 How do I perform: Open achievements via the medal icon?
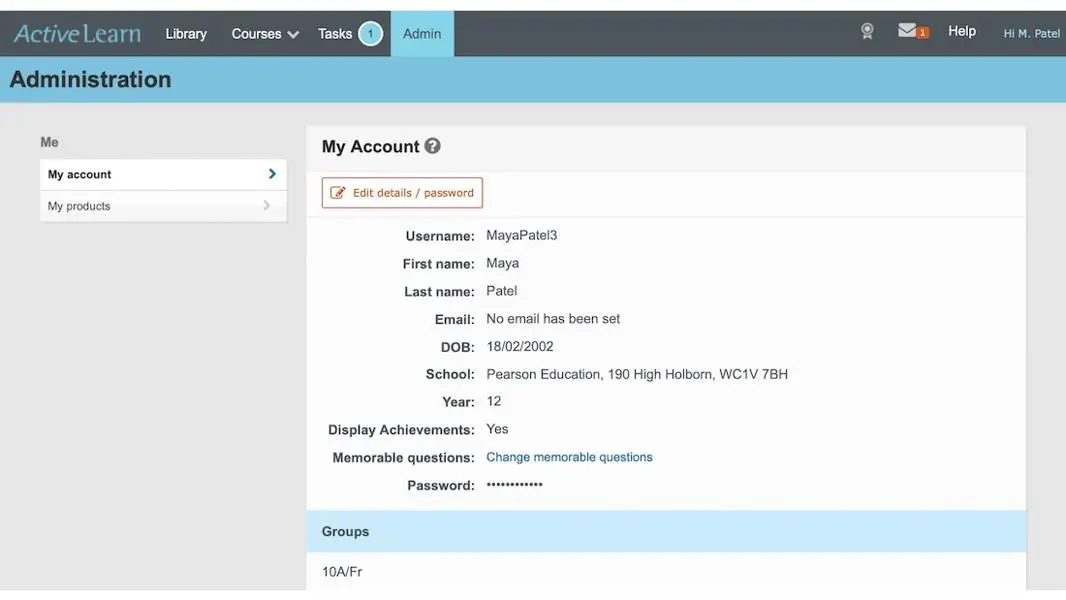point(866,31)
